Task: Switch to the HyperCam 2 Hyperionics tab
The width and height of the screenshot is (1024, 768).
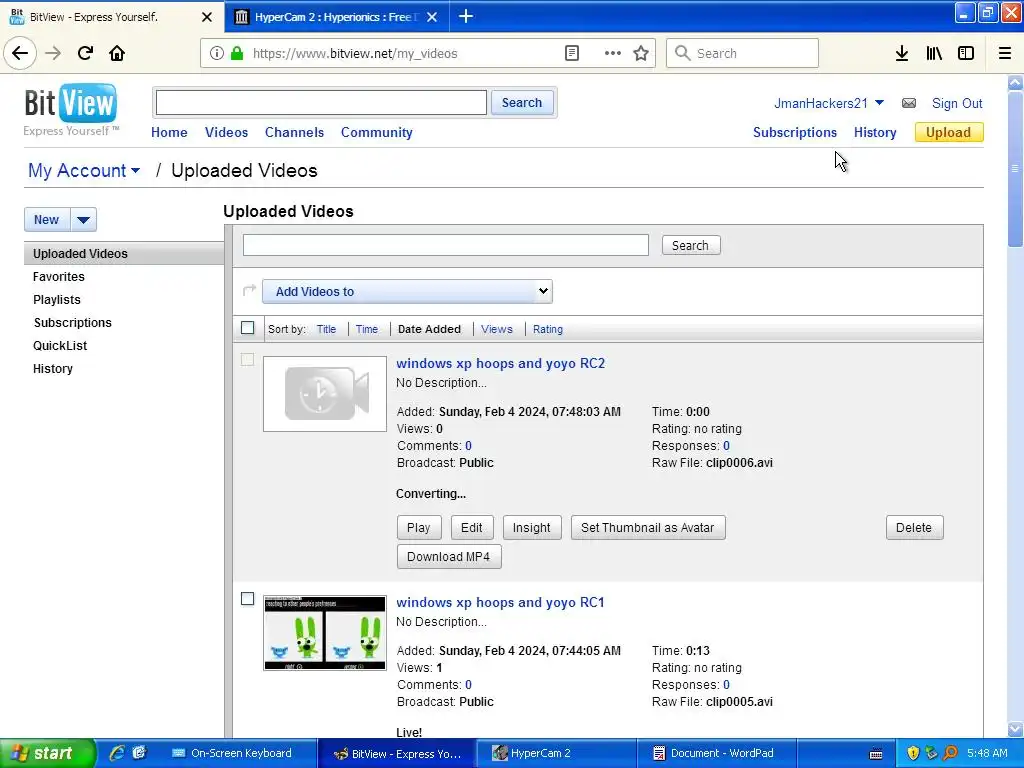Action: tap(336, 17)
